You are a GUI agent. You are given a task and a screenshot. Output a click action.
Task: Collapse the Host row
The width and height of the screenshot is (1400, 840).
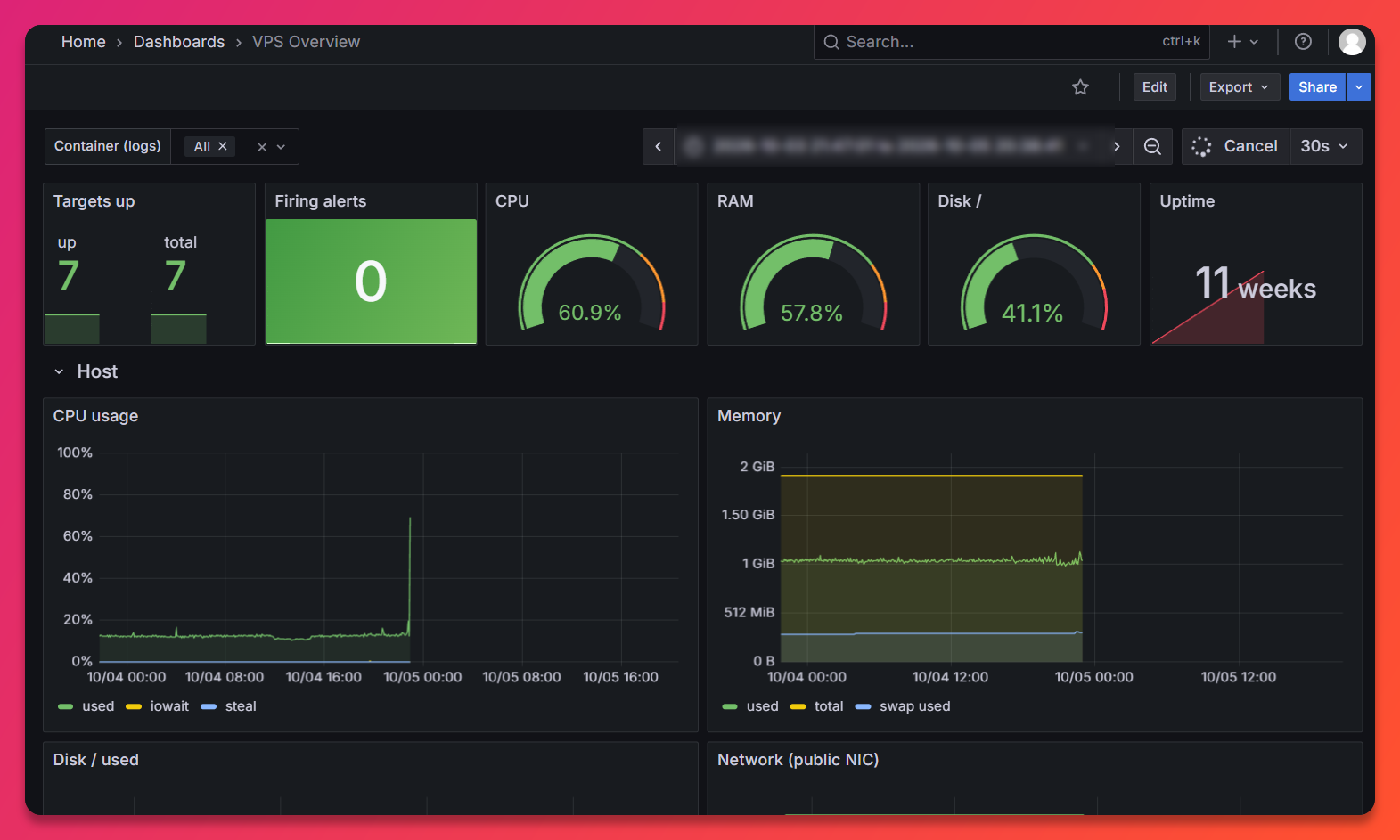[x=59, y=371]
